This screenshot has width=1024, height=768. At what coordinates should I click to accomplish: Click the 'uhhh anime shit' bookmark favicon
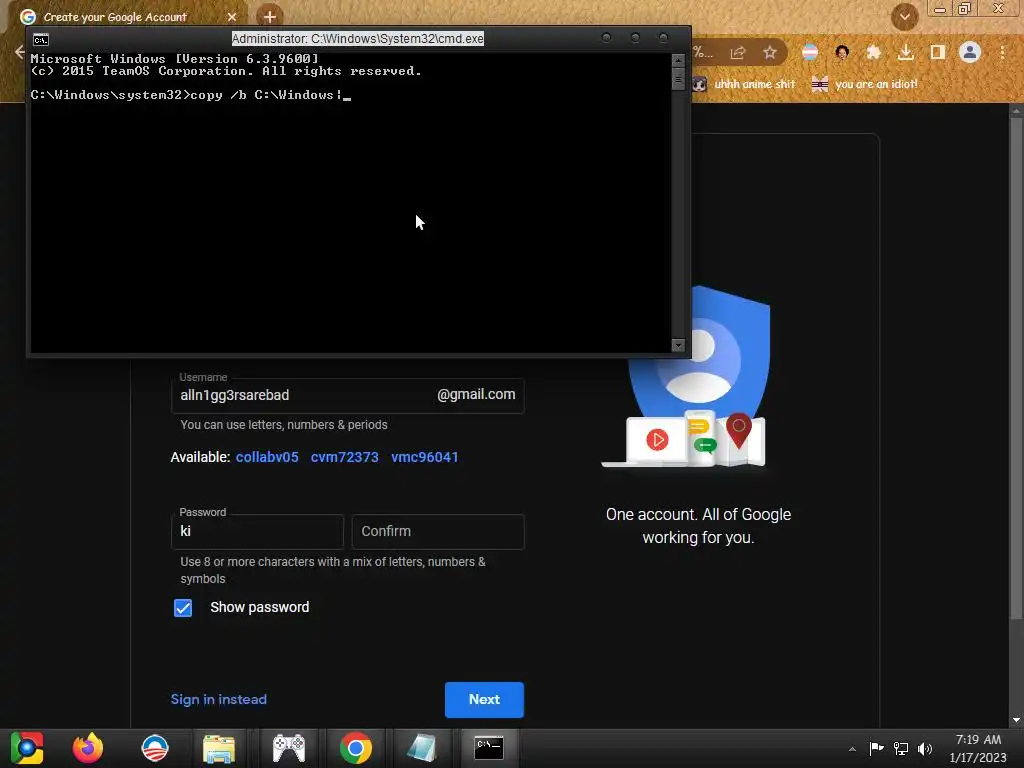point(700,84)
